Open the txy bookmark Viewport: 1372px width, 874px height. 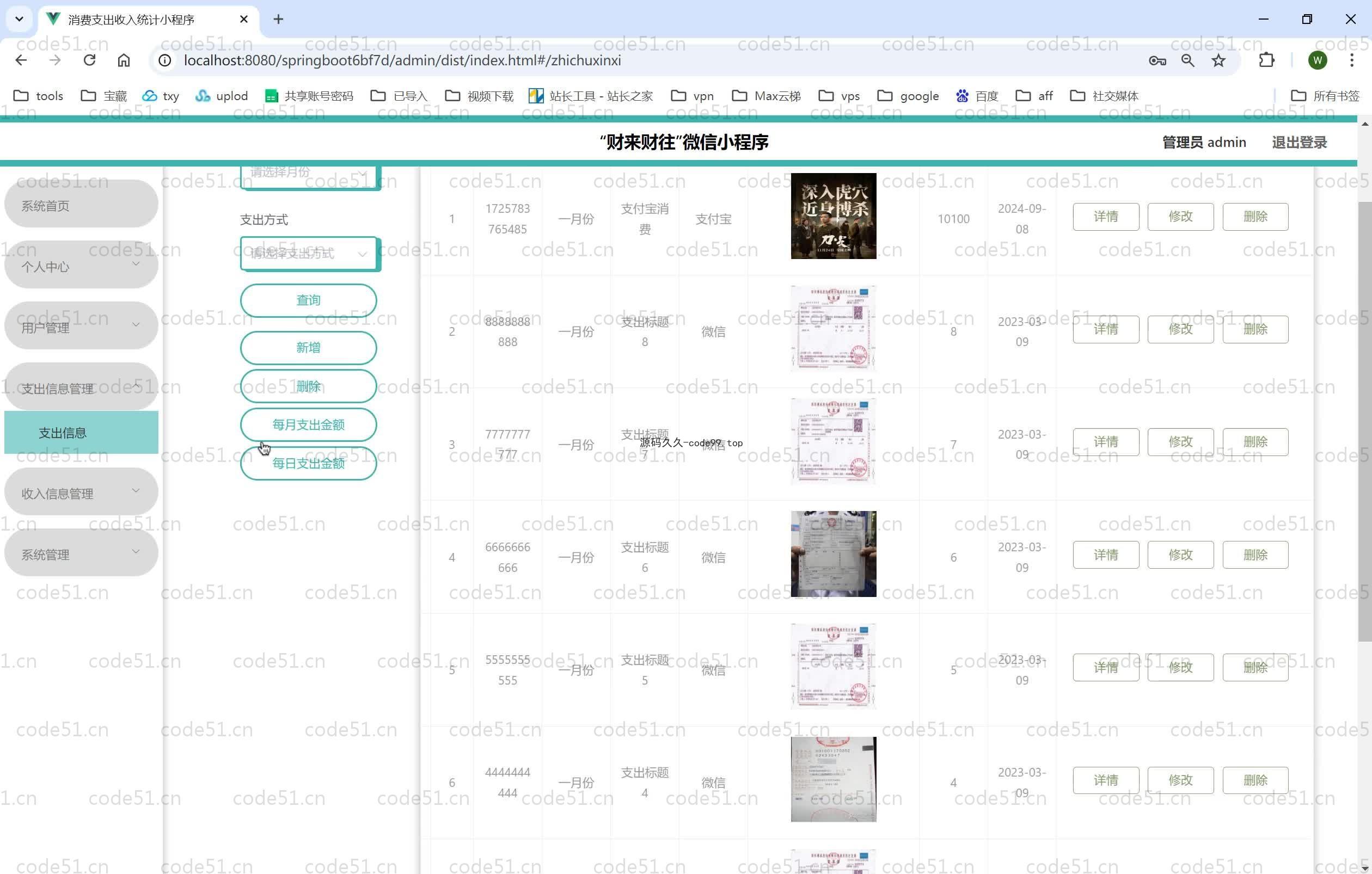point(161,96)
